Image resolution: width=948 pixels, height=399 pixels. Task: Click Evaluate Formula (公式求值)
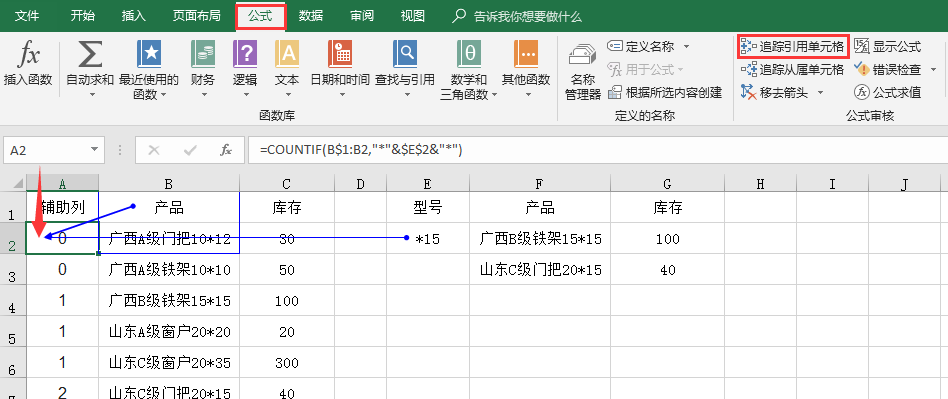[888, 92]
